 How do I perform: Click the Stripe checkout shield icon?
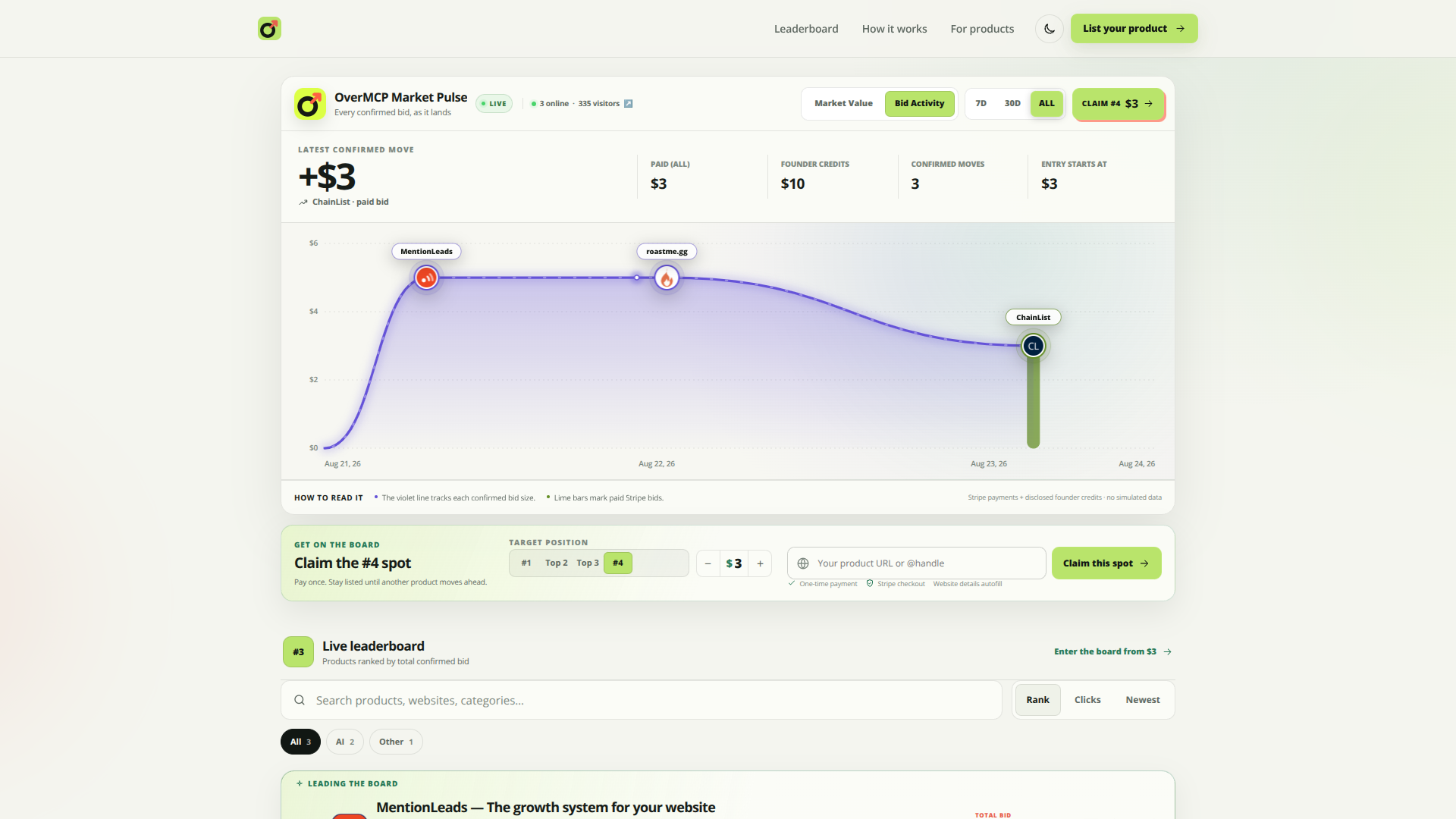tap(870, 584)
